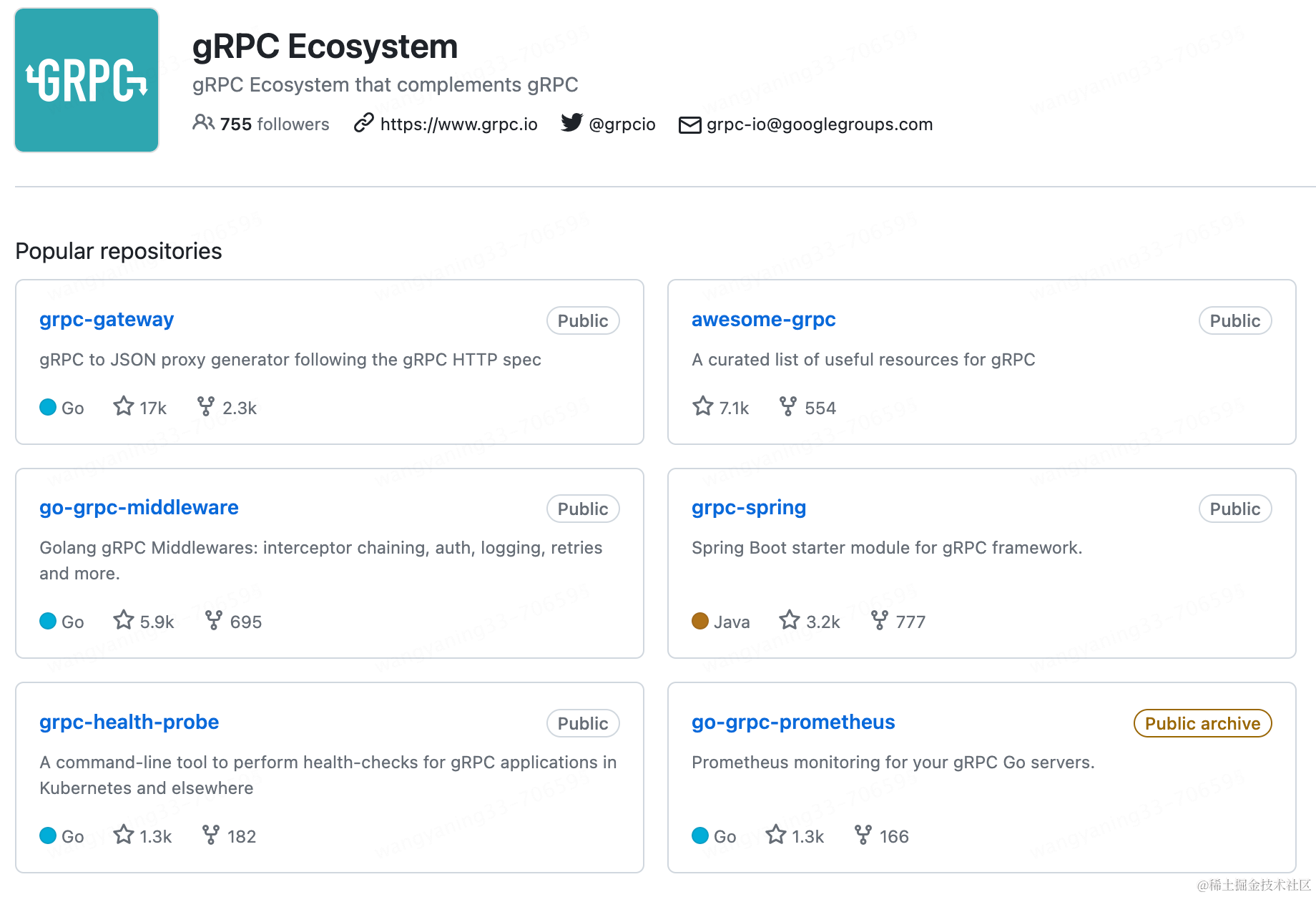This screenshot has height=897, width=1316.
Task: Click the star icon on grpc-gateway
Action: (x=124, y=406)
